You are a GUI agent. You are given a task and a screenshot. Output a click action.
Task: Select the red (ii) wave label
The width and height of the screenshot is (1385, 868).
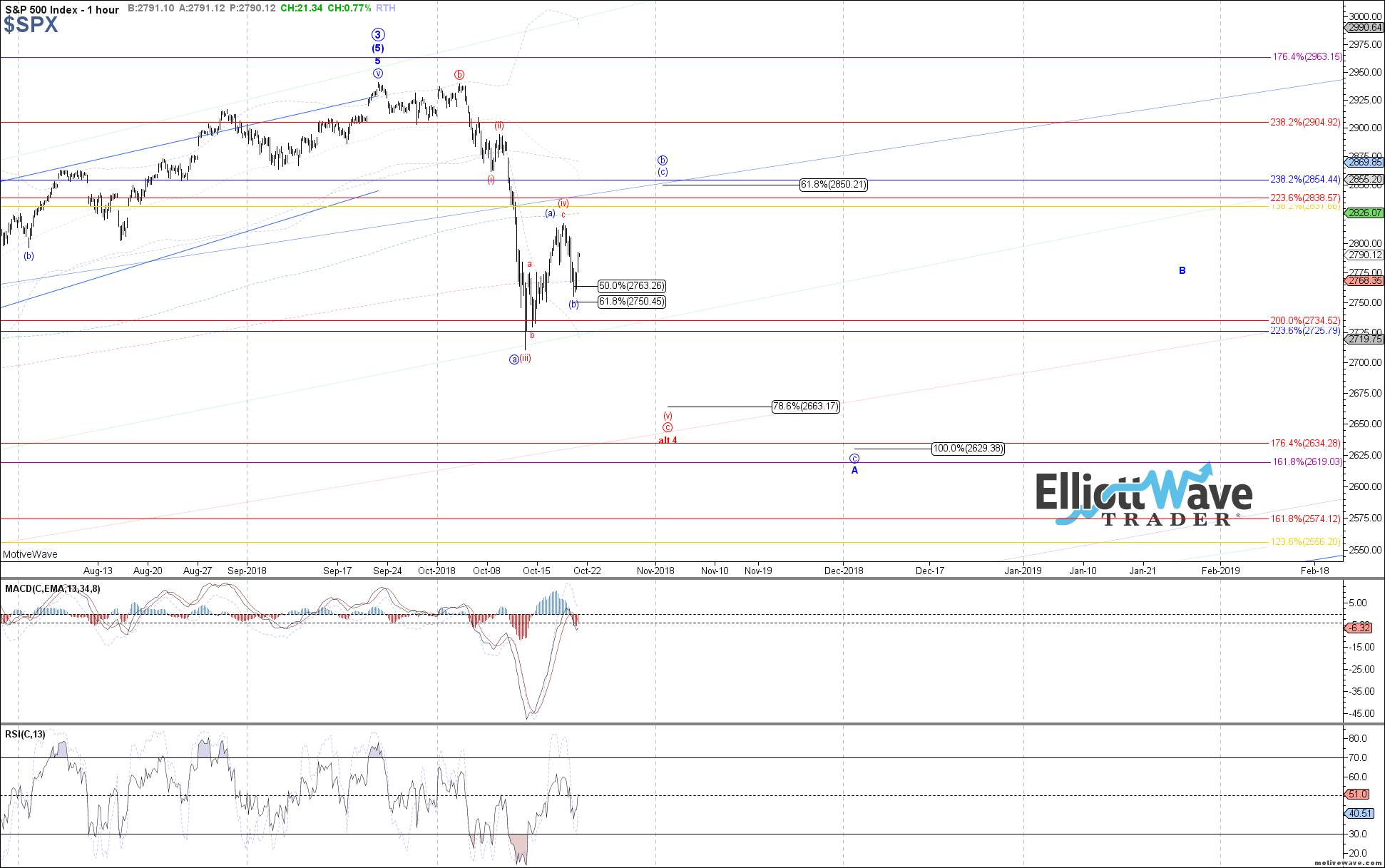click(499, 126)
